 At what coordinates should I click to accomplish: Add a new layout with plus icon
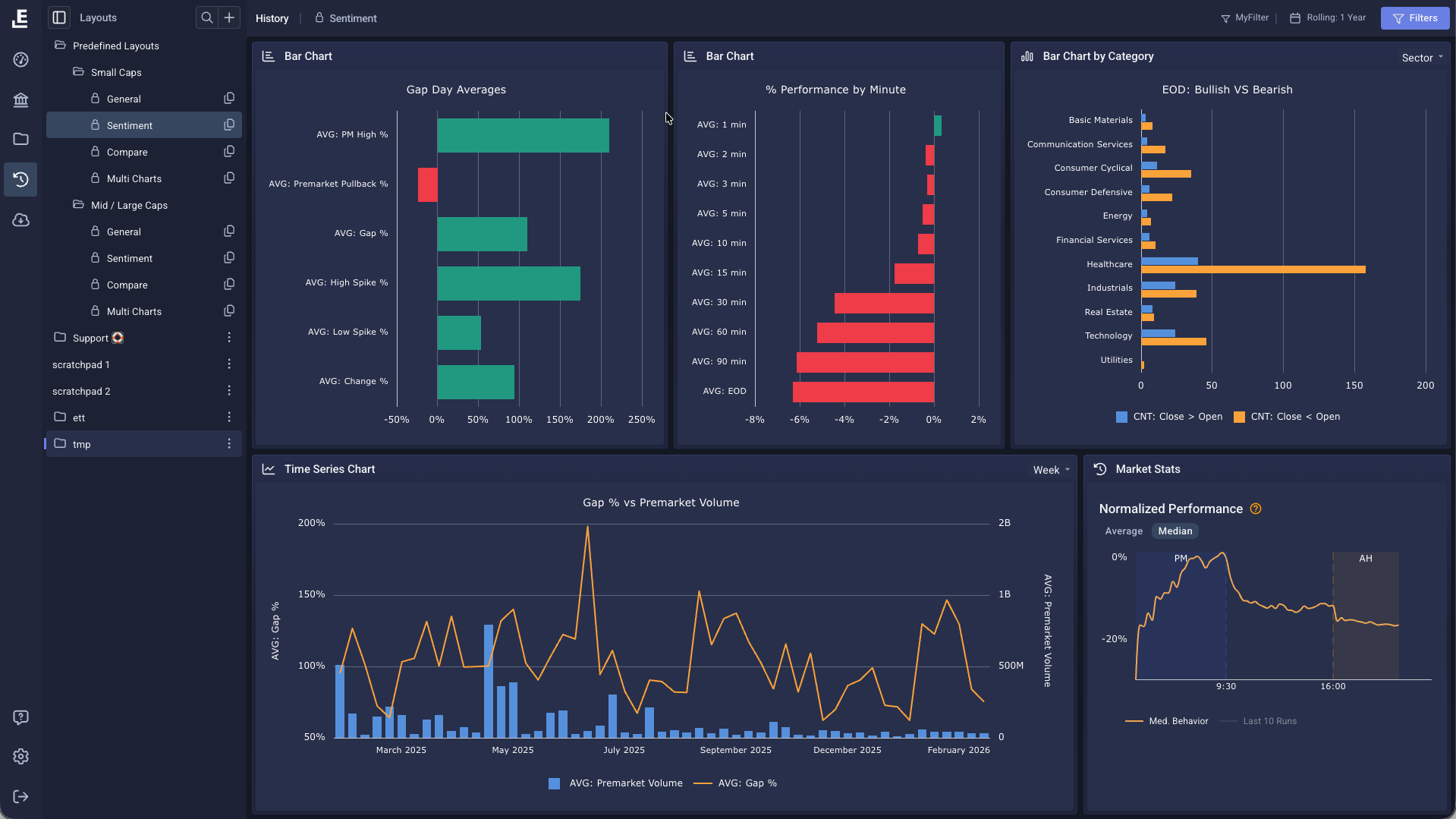229,17
